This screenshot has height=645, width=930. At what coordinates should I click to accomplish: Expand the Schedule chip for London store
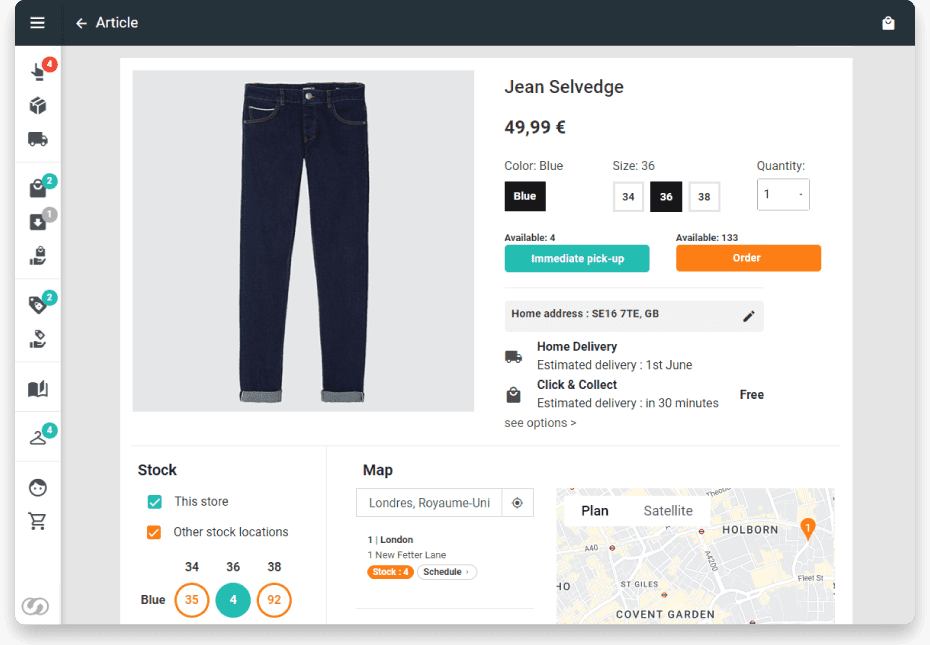click(447, 572)
